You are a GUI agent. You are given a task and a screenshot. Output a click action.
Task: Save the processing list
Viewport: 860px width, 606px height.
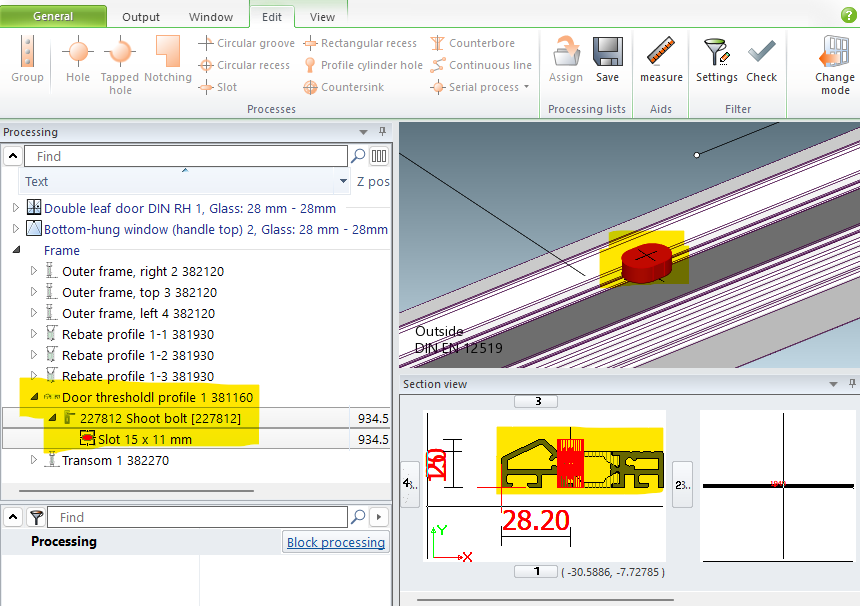tap(607, 59)
